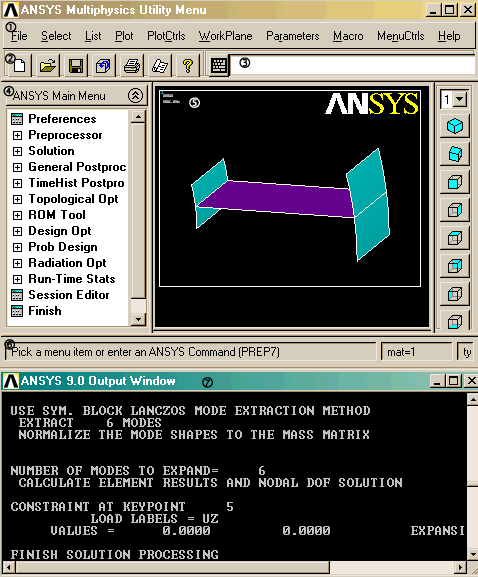478x577 pixels.
Task: Select the fifth view cube icon
Action: coord(455,238)
